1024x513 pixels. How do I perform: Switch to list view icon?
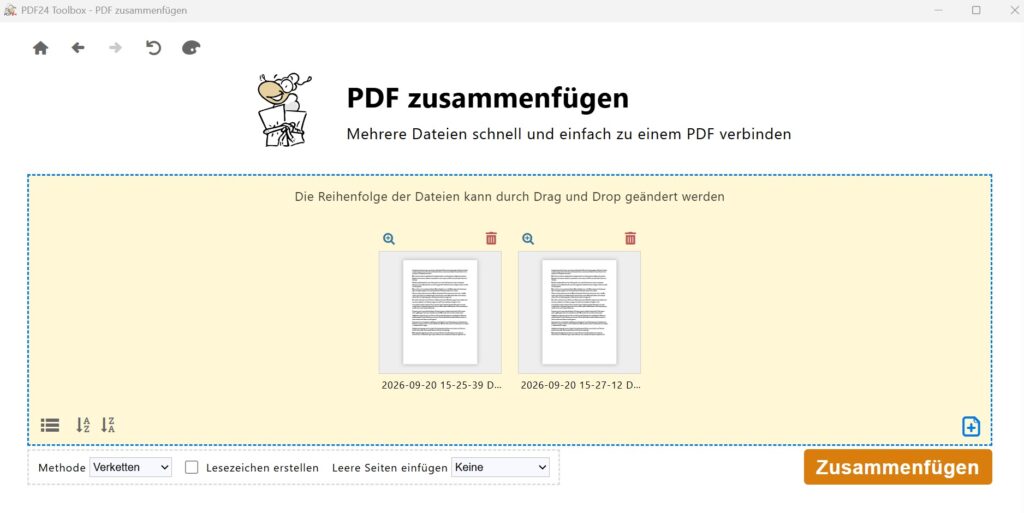click(50, 426)
